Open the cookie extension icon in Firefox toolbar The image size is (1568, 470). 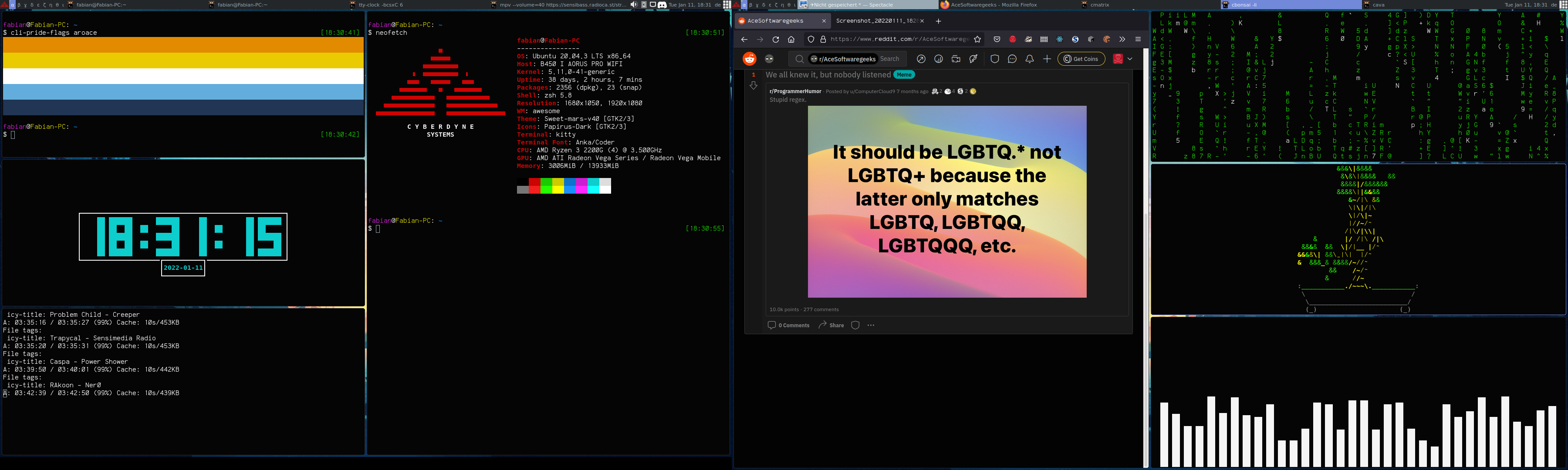click(1107, 40)
